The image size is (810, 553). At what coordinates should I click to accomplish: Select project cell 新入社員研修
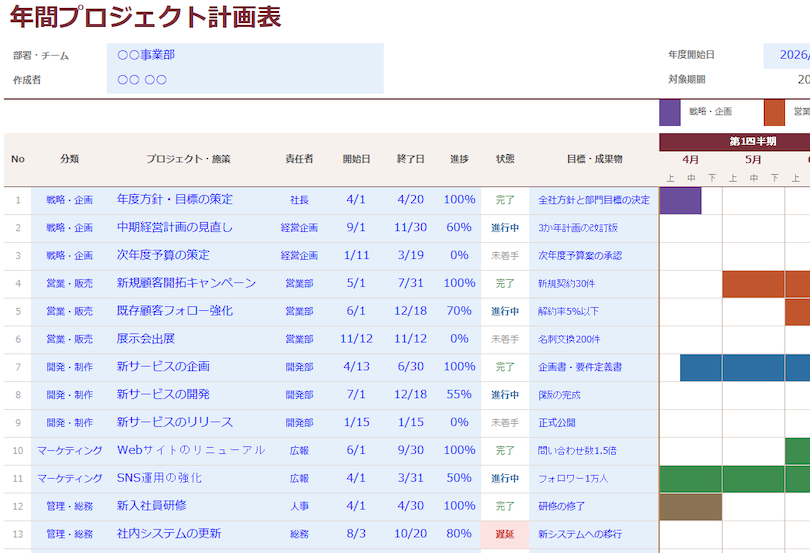(190, 507)
